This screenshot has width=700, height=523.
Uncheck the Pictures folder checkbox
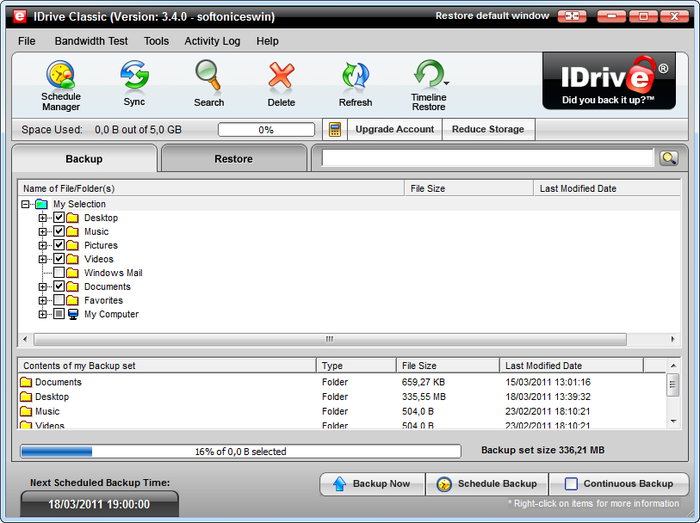point(59,245)
